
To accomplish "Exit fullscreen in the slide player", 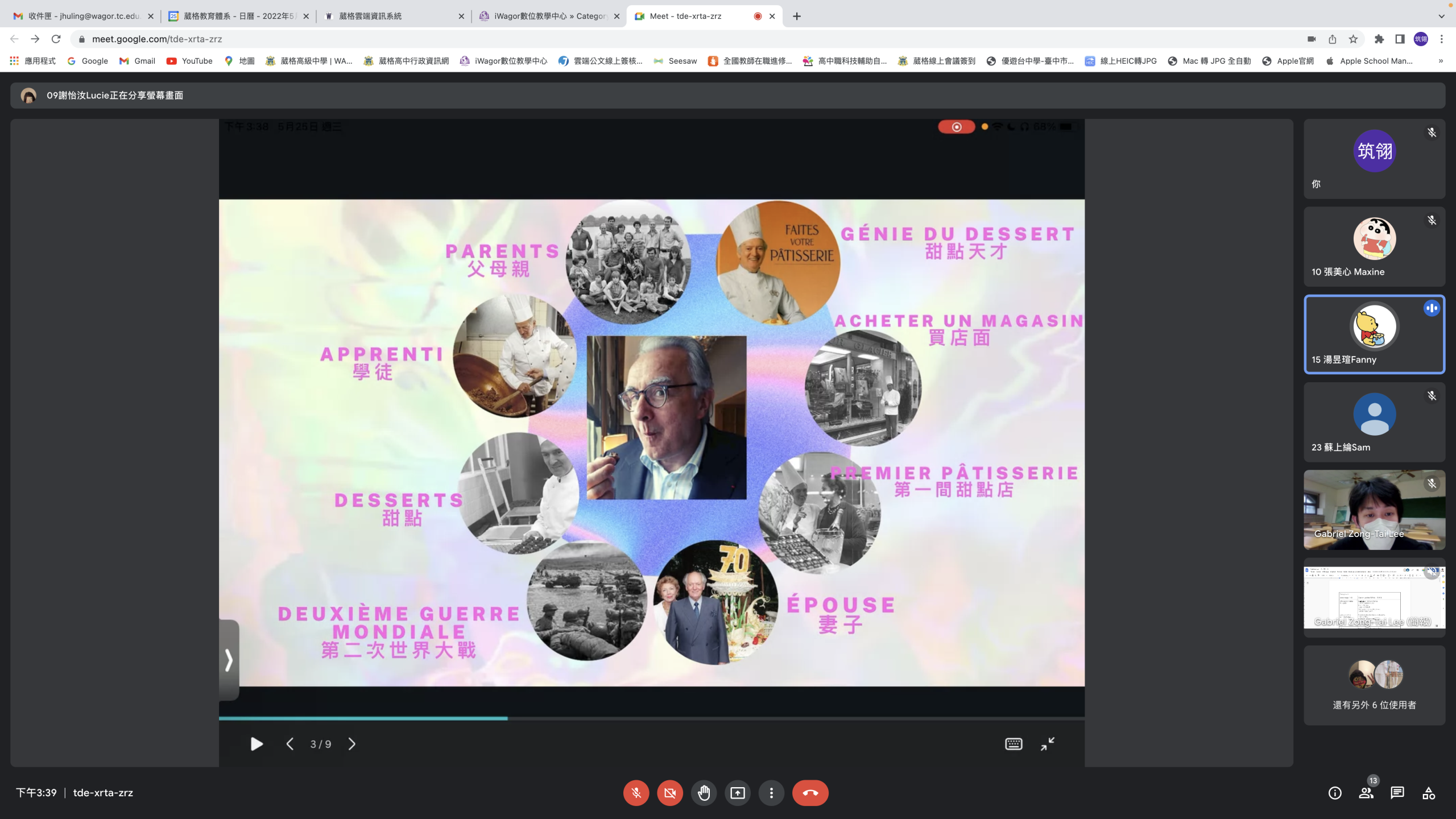I will 1048,744.
